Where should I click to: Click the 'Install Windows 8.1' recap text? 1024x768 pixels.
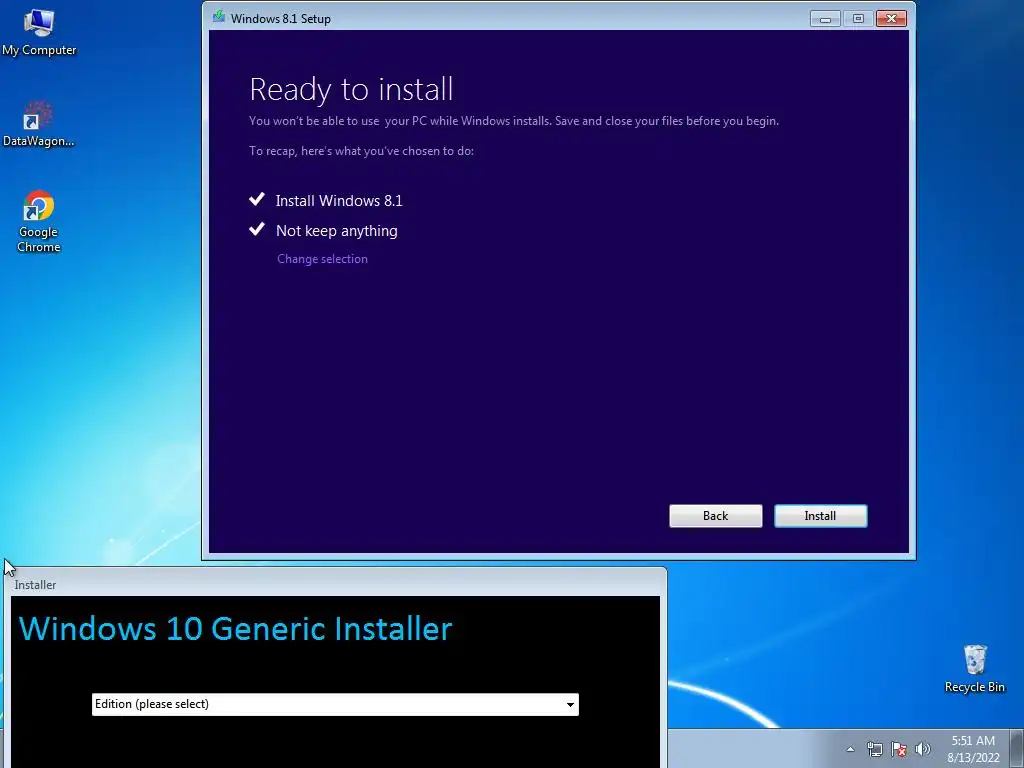click(339, 200)
